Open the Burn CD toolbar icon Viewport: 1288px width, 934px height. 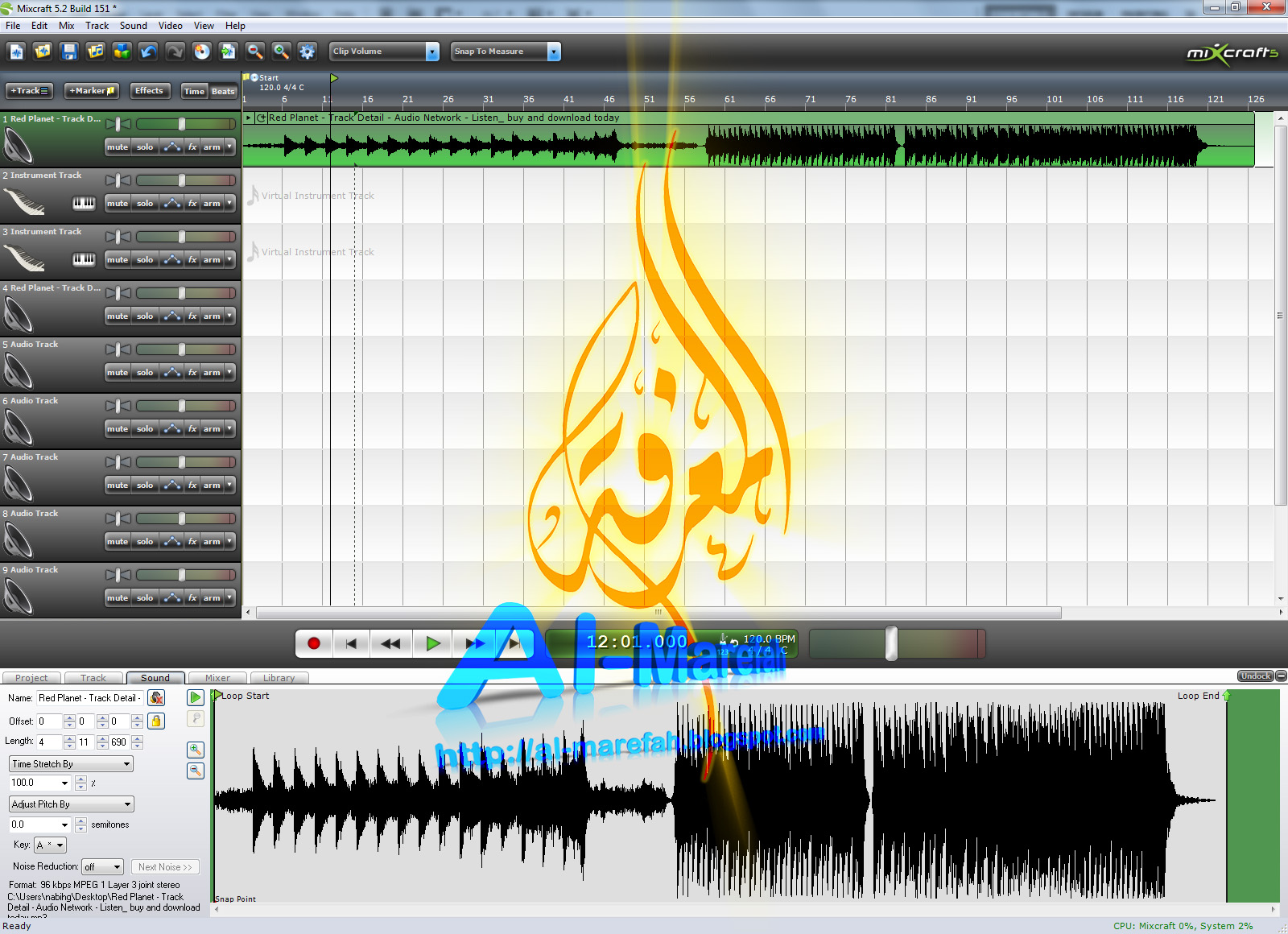202,51
